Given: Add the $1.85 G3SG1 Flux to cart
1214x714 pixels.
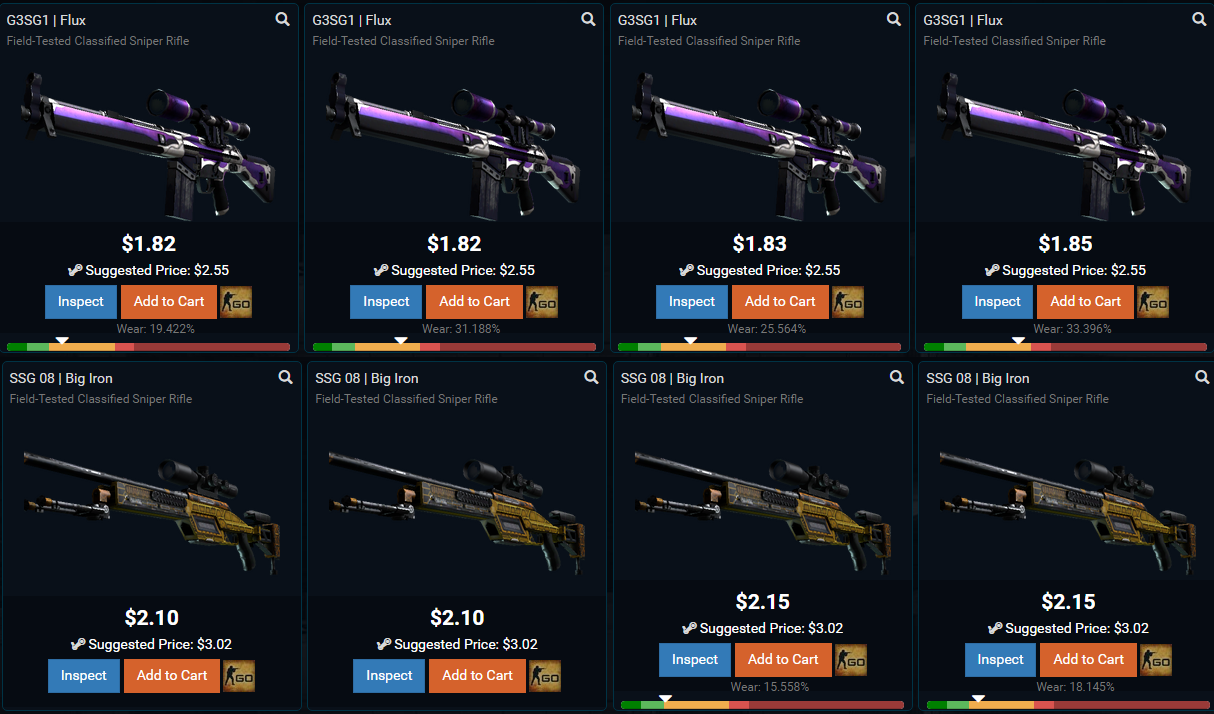Looking at the screenshot, I should [1085, 302].
